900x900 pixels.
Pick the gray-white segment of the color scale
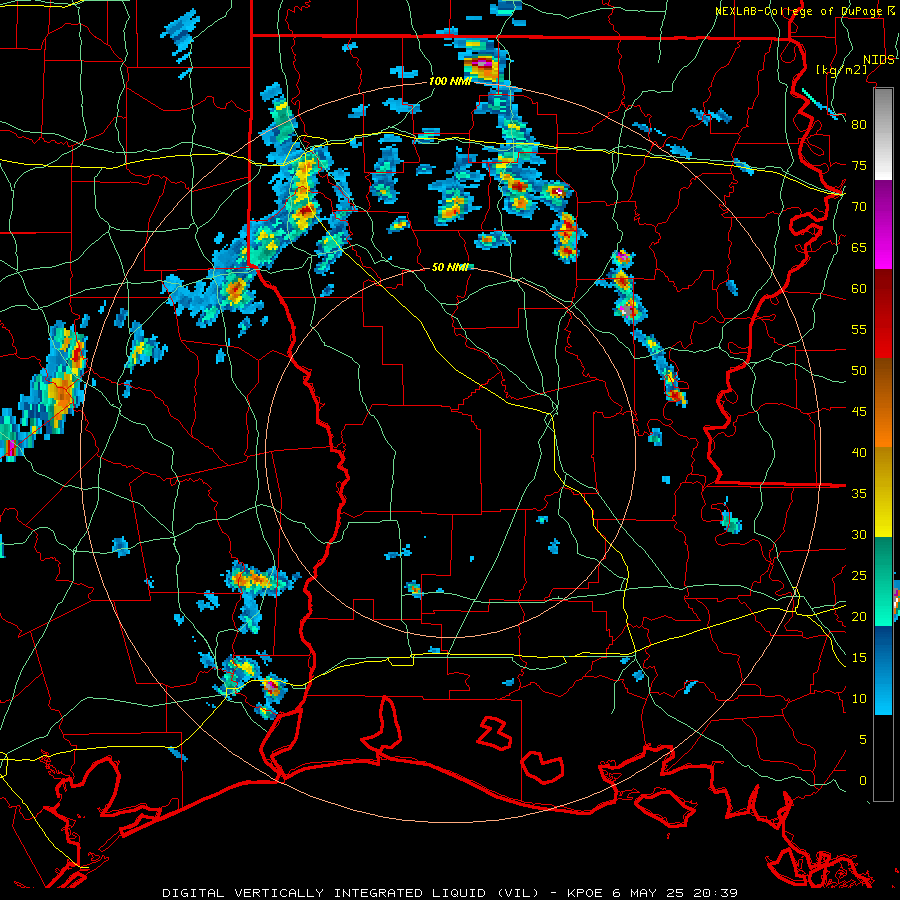[x=883, y=134]
